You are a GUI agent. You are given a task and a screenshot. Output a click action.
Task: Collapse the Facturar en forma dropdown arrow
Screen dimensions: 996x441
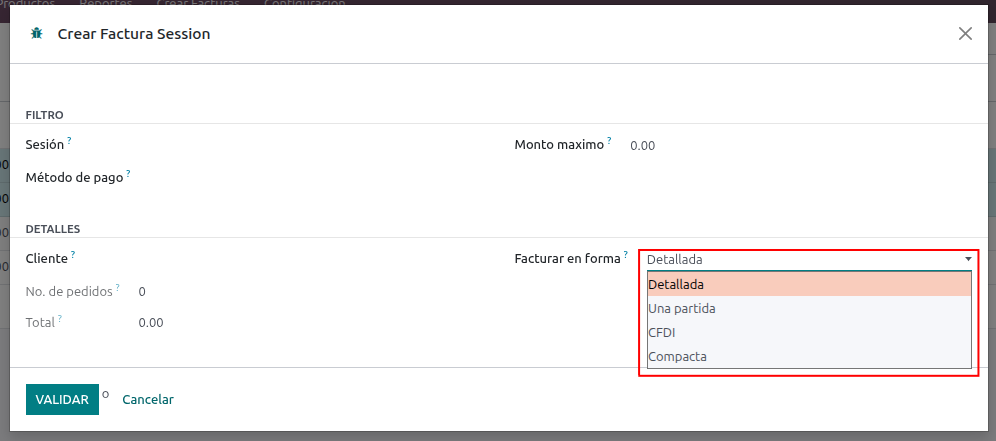point(968,259)
